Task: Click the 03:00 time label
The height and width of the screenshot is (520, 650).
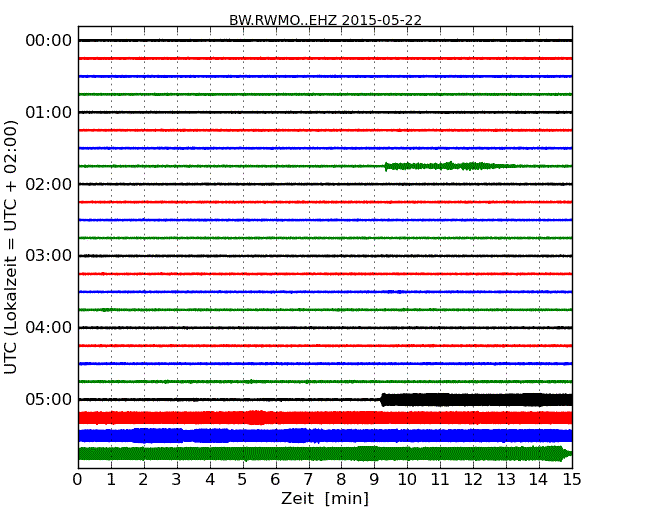Action: [x=49, y=256]
